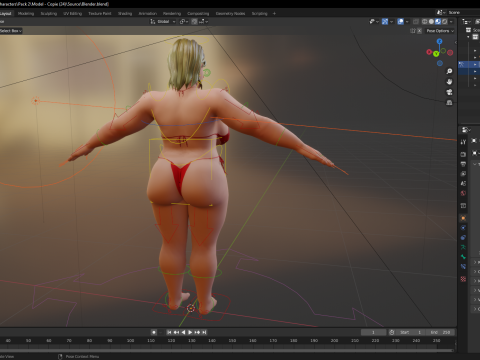Click the use preview range clock icon
This screenshot has width=480, height=360.
tap(392, 332)
